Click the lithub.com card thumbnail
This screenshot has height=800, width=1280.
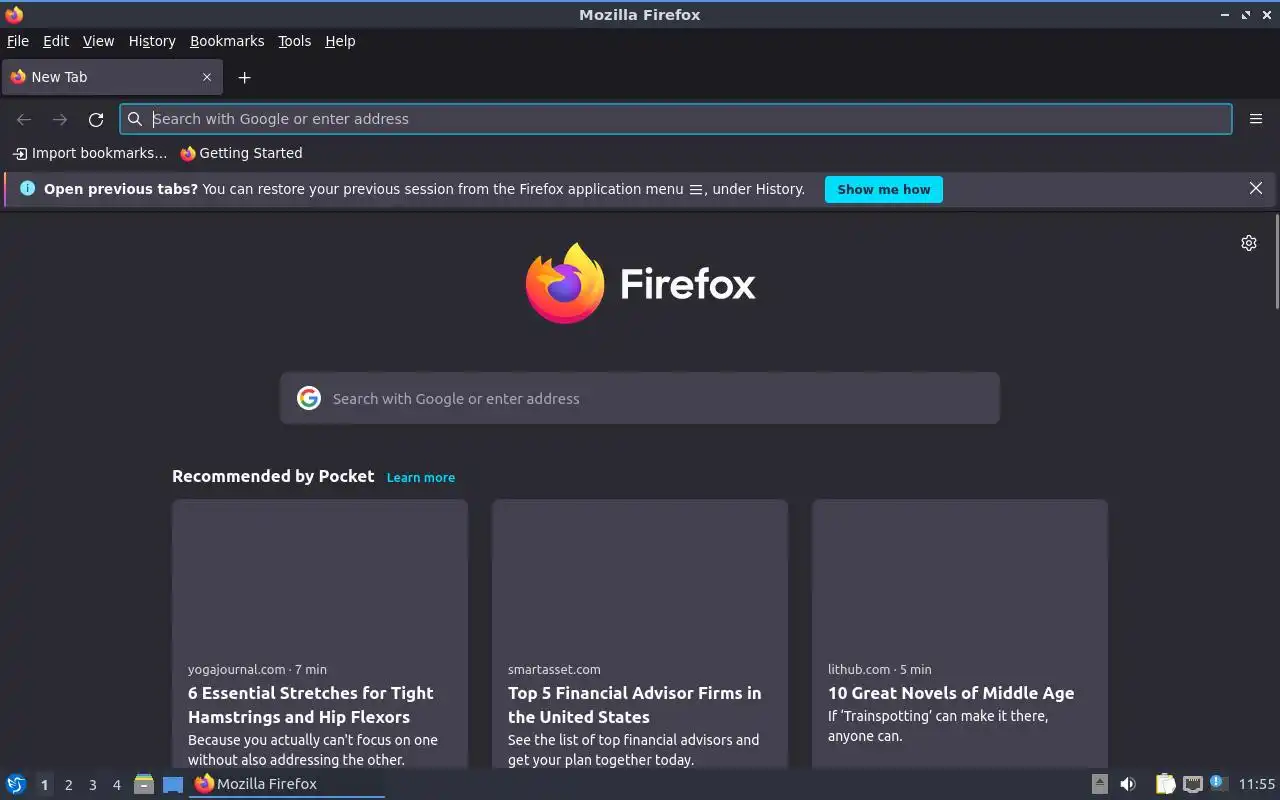(960, 573)
